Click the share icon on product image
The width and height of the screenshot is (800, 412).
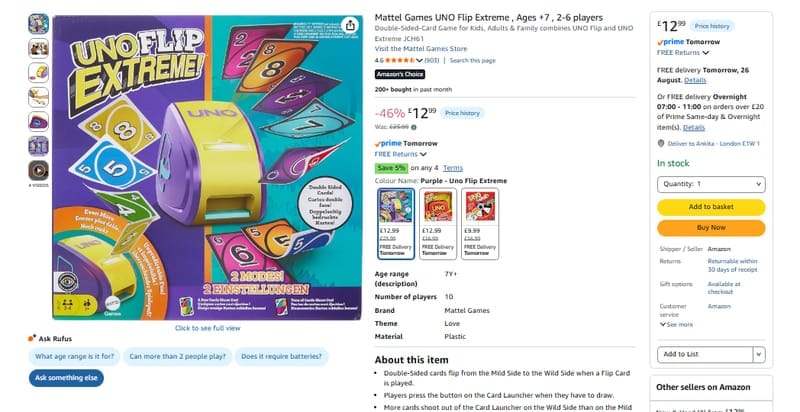(349, 25)
